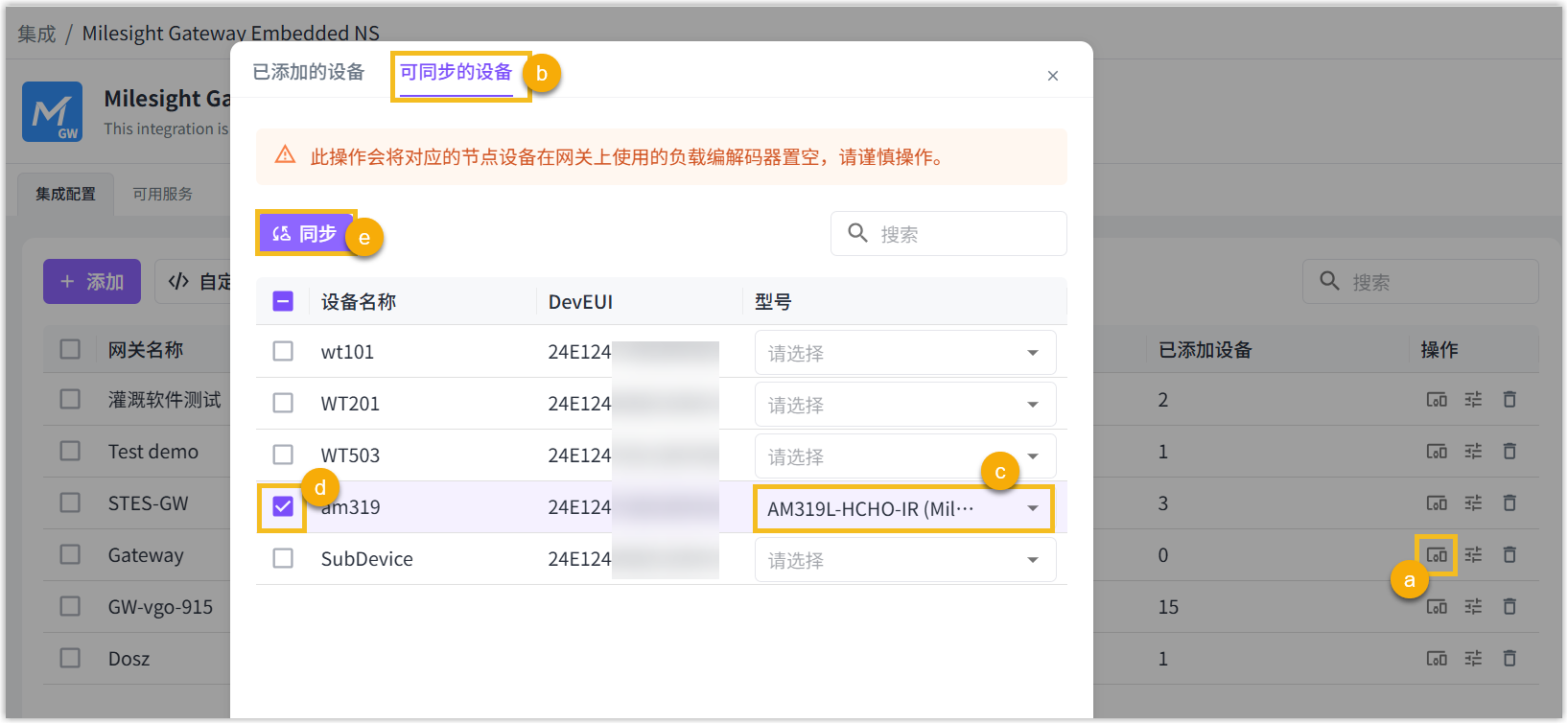The width and height of the screenshot is (1568, 724).
Task: Click the search field in the dialog
Action: 959,234
